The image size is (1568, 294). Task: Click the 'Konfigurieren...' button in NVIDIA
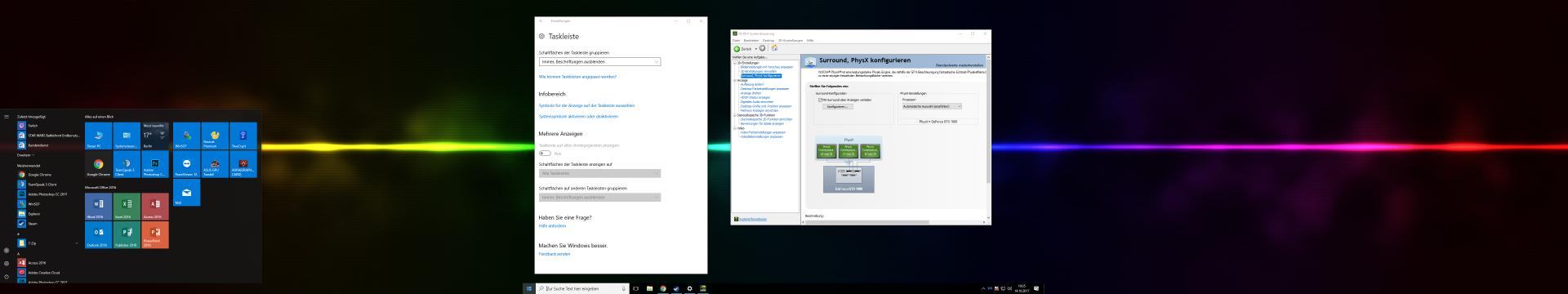pos(837,106)
